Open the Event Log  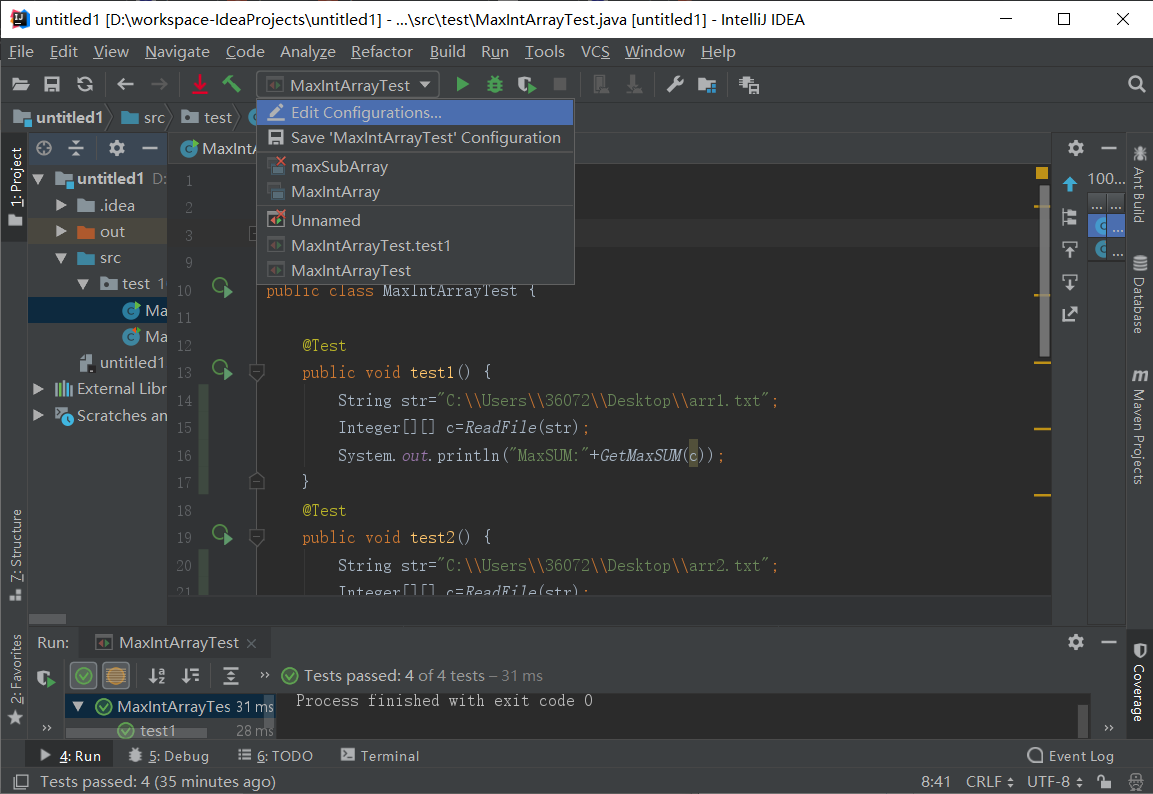[1071, 756]
